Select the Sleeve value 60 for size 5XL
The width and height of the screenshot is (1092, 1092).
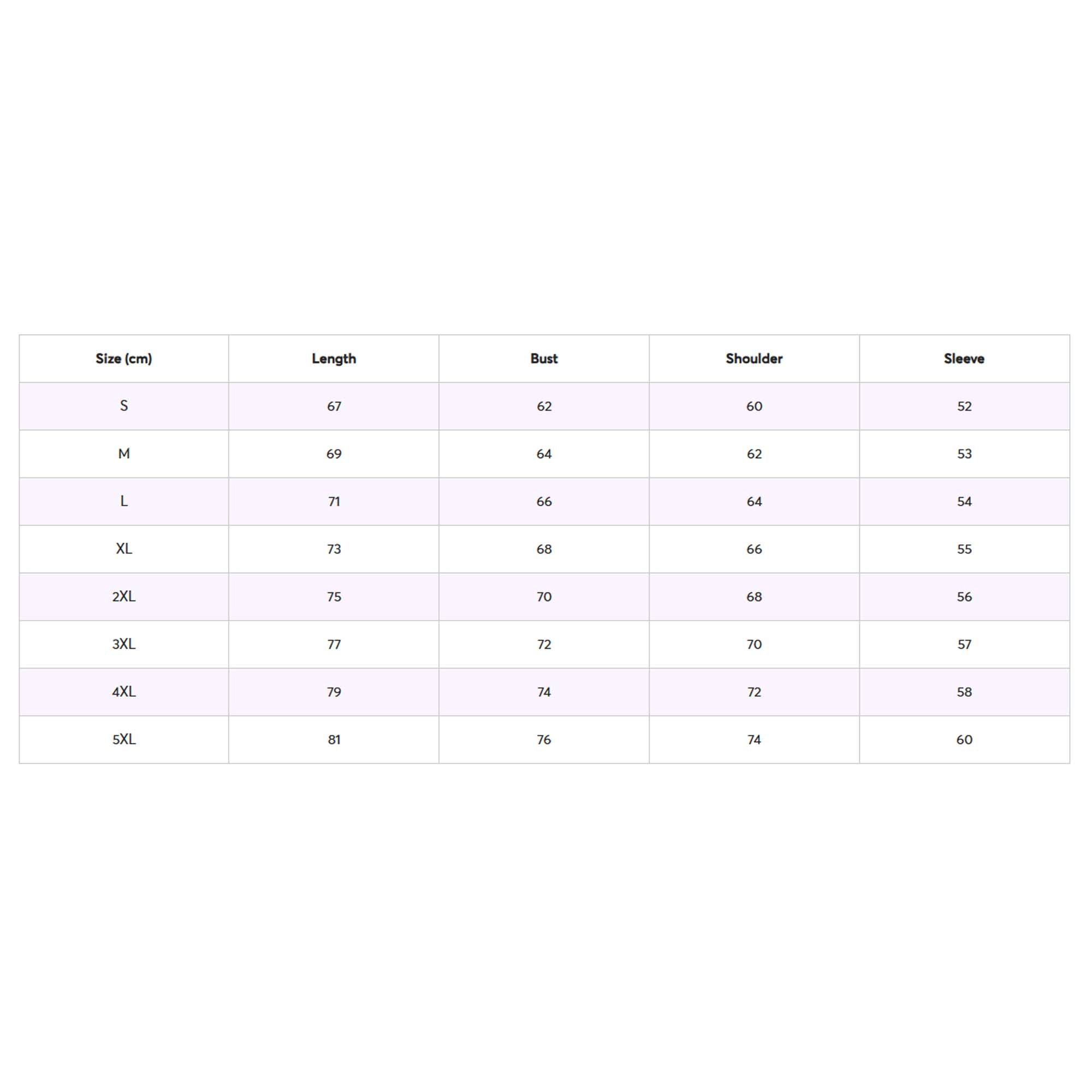(964, 739)
